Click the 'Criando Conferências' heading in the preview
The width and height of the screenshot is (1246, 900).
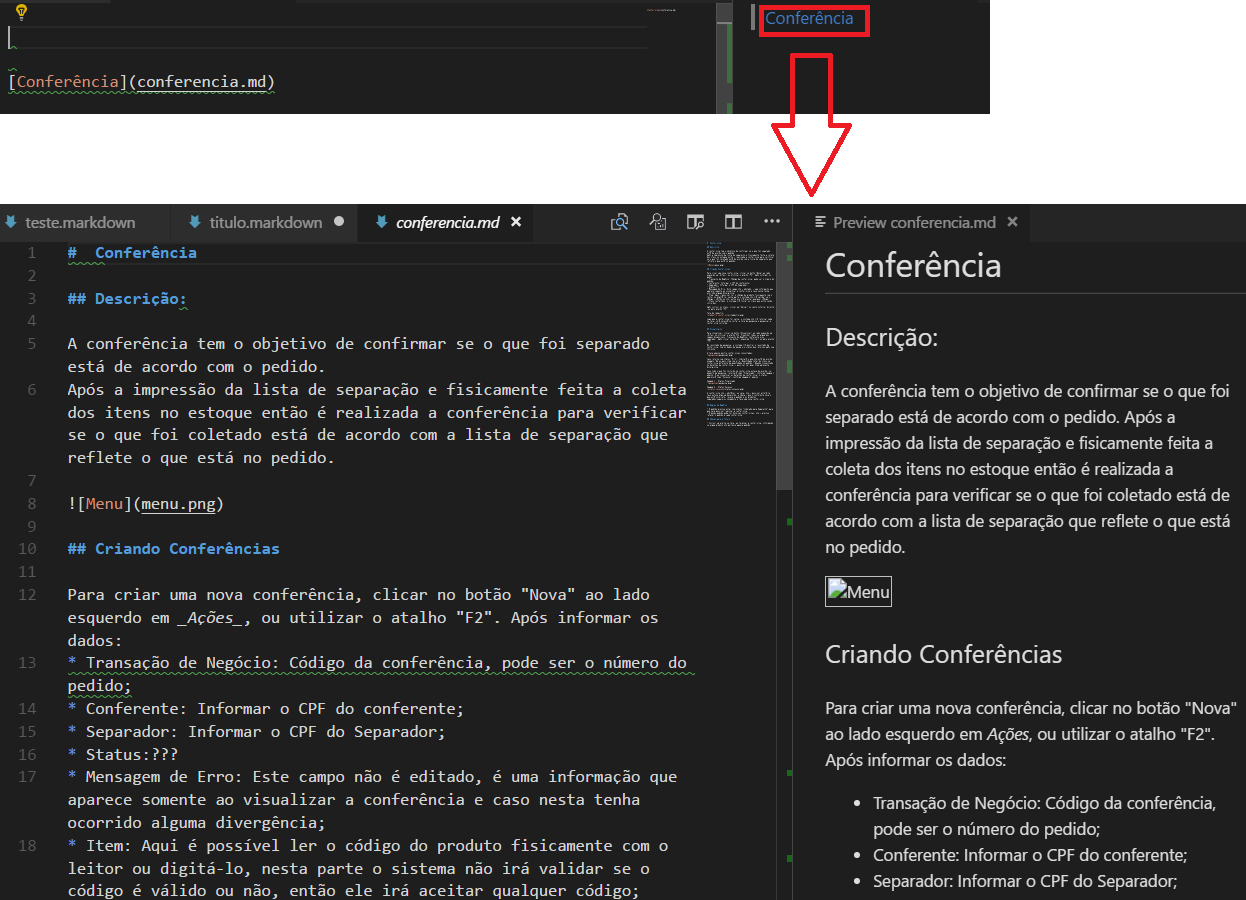point(944,655)
